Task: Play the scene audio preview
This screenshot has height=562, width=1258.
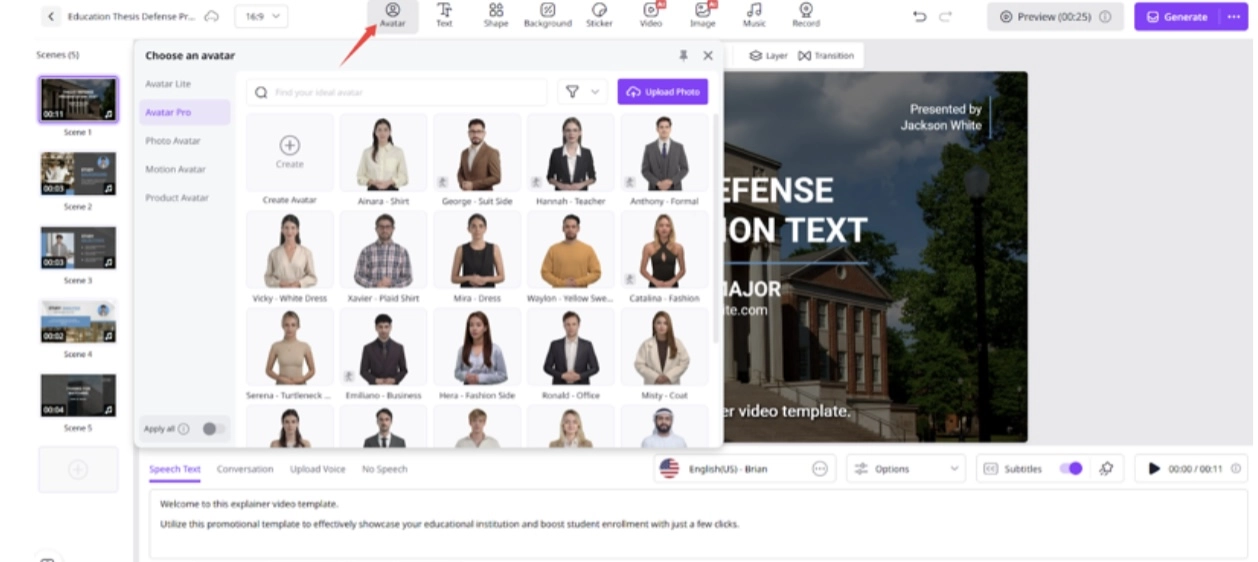Action: 1155,468
